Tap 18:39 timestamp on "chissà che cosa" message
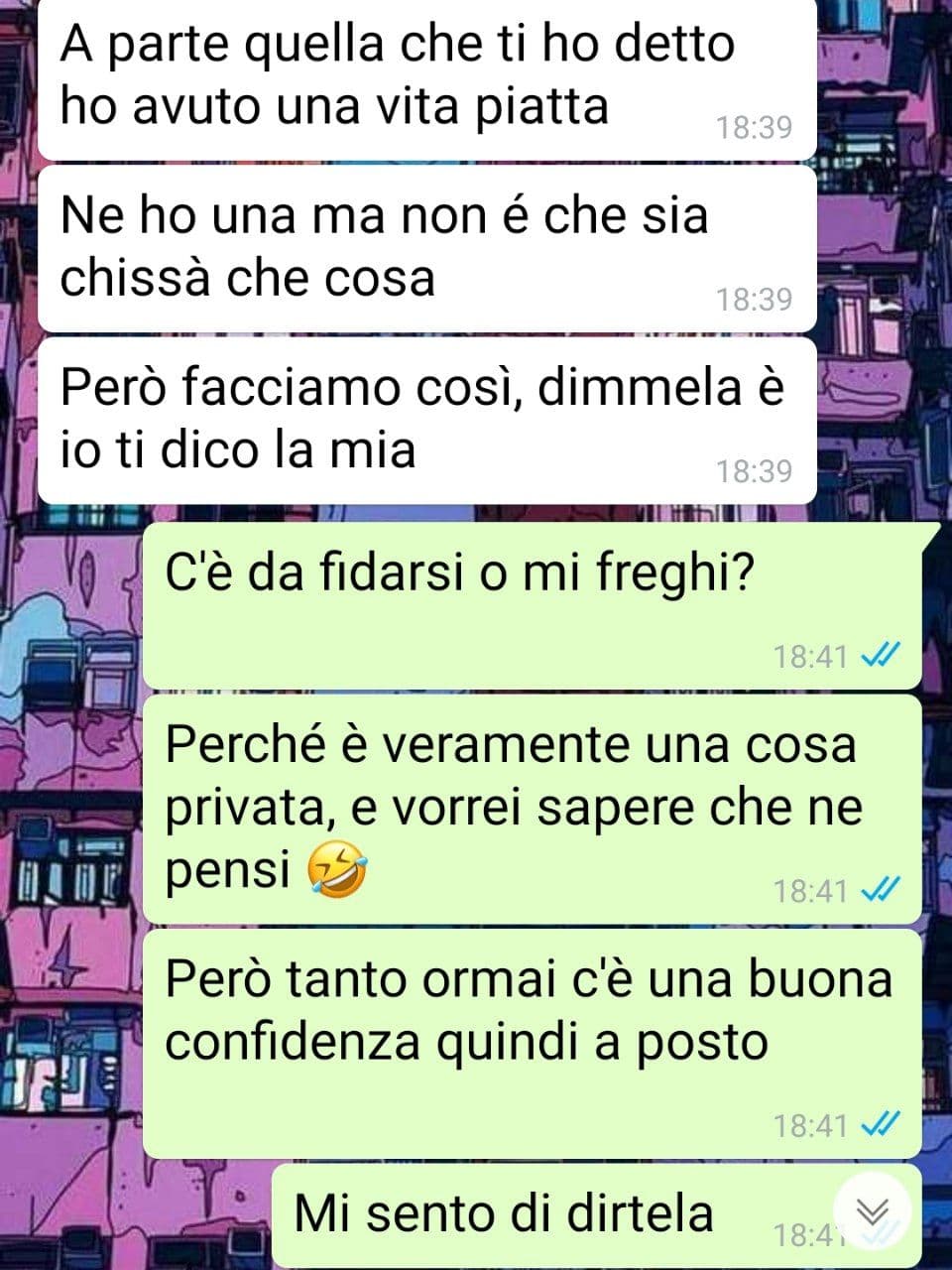 755,299
